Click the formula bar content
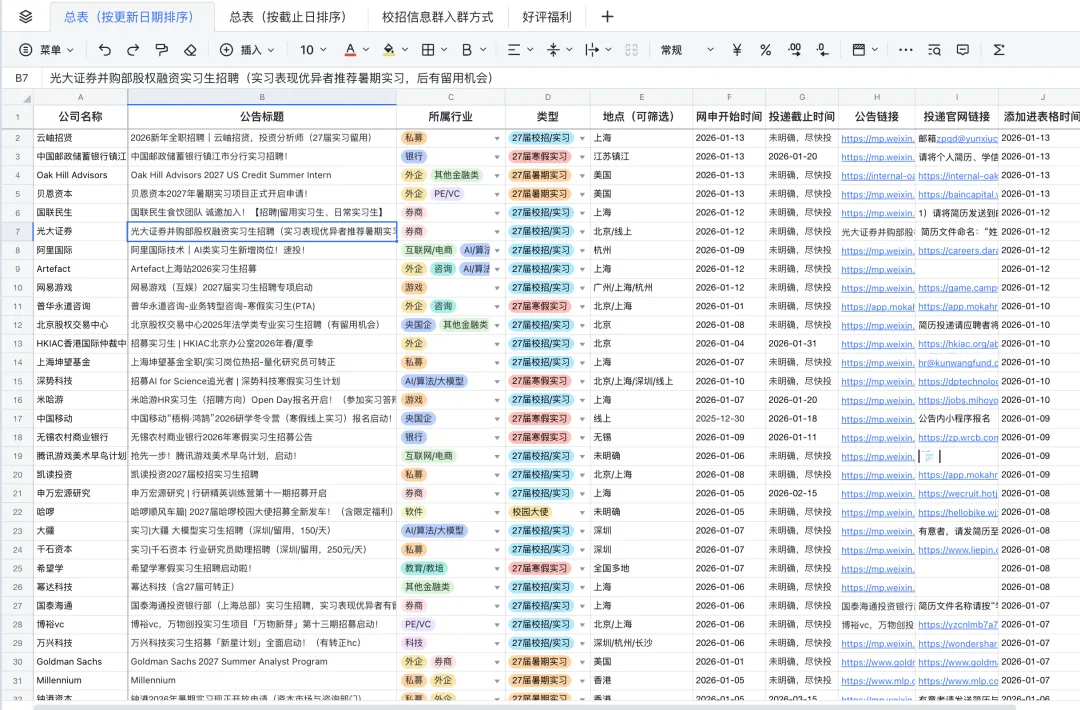Viewport: 1080px width, 710px height. (x=270, y=78)
